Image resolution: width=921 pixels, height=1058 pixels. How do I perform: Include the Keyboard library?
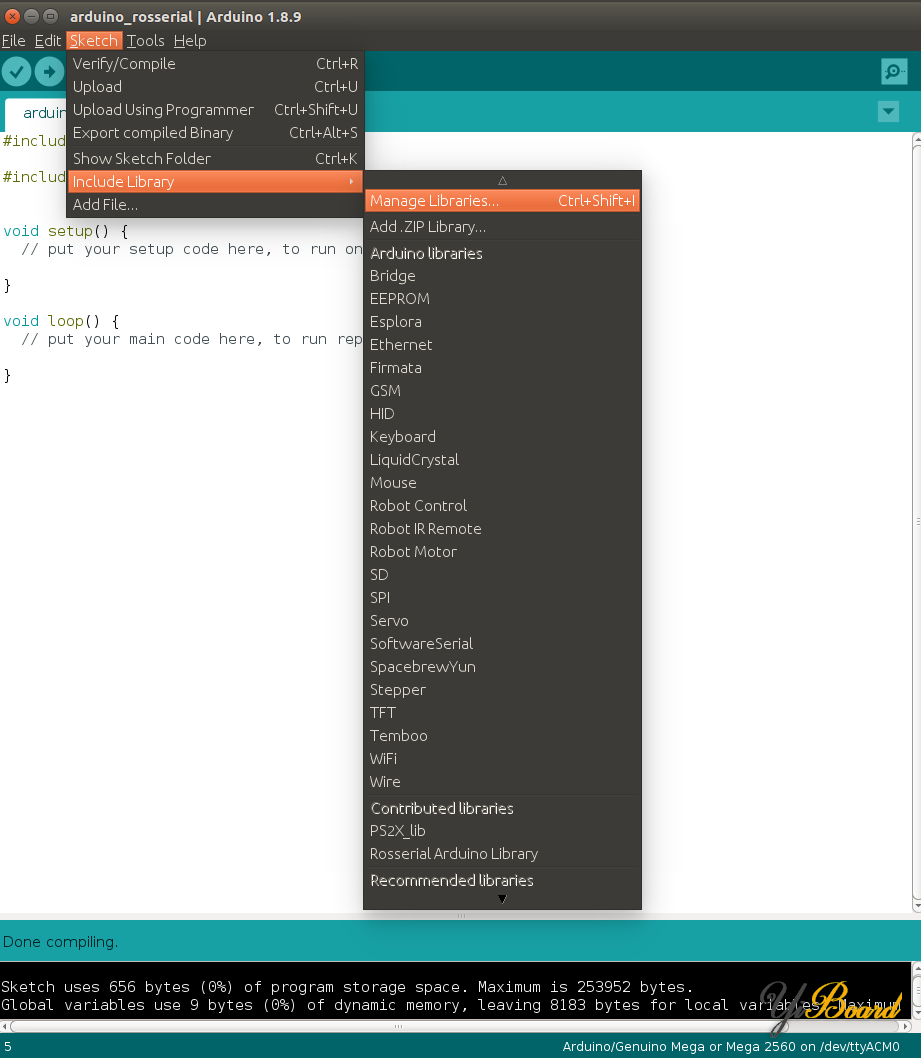502,437
